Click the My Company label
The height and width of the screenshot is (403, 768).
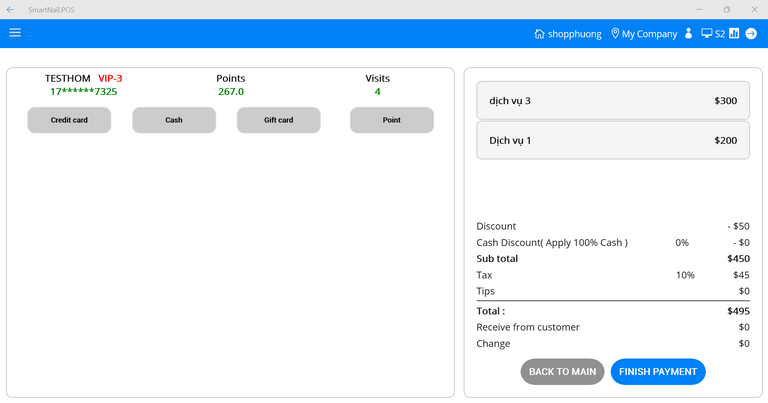(x=649, y=33)
